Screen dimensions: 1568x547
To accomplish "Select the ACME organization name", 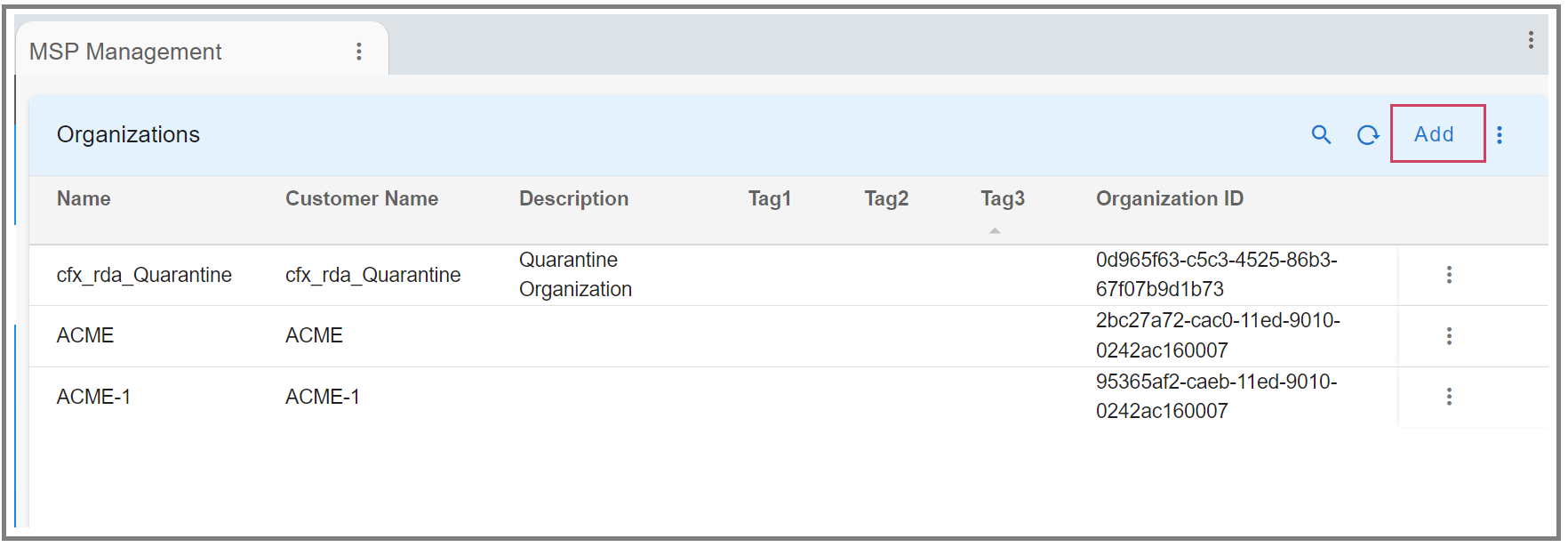I will click(85, 335).
